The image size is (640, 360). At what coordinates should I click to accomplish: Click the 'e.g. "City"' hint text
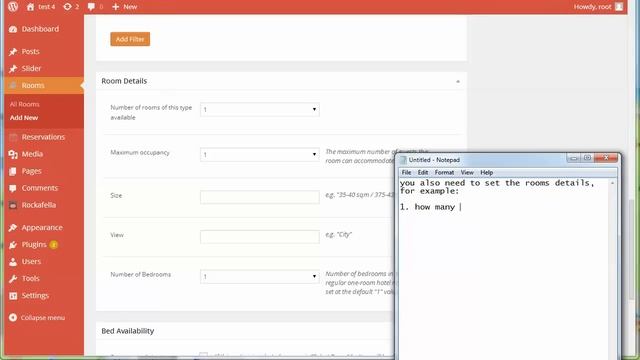(x=338, y=235)
